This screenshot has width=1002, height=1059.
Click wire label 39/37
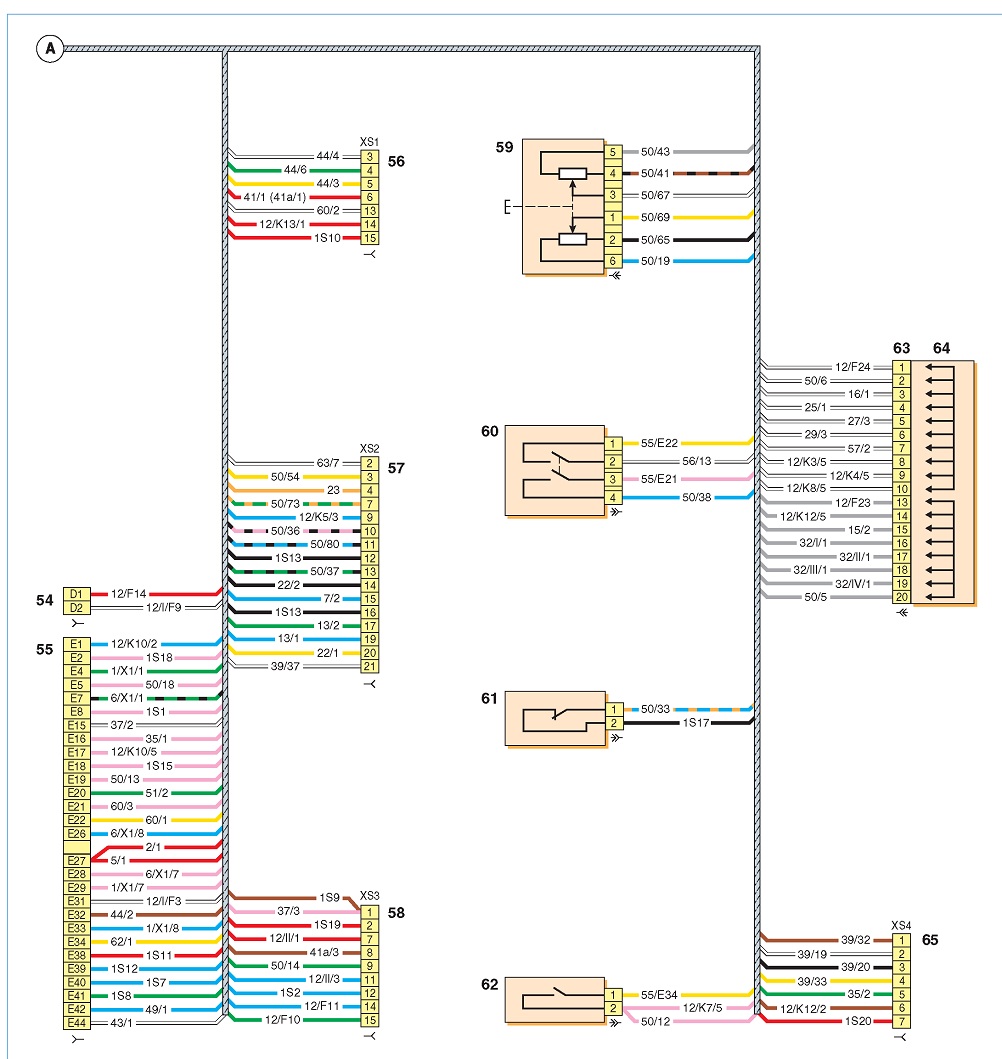tap(285, 666)
